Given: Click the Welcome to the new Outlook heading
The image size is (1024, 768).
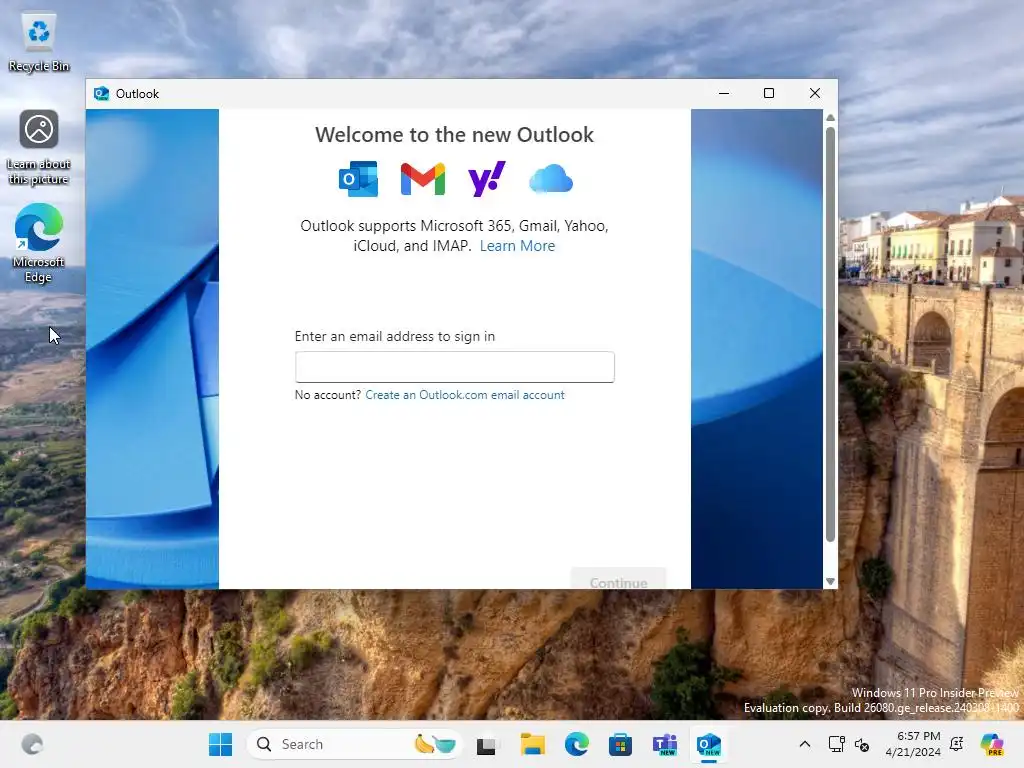Looking at the screenshot, I should (455, 135).
